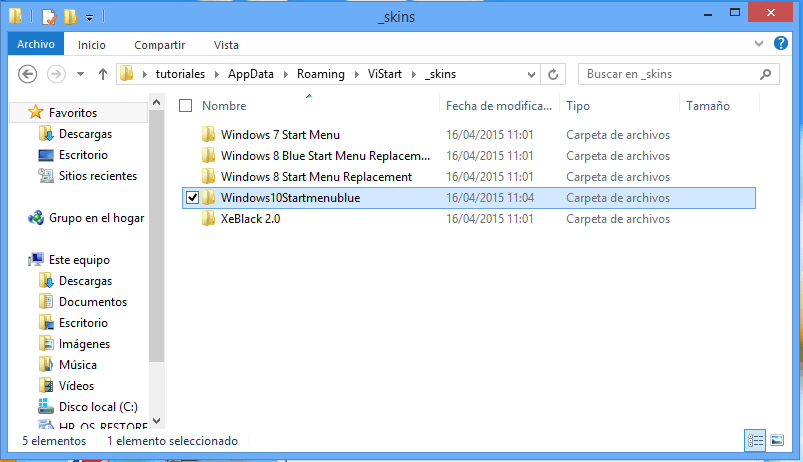
Task: Tick the select-all checkbox beside Nombre
Action: [x=185, y=106]
